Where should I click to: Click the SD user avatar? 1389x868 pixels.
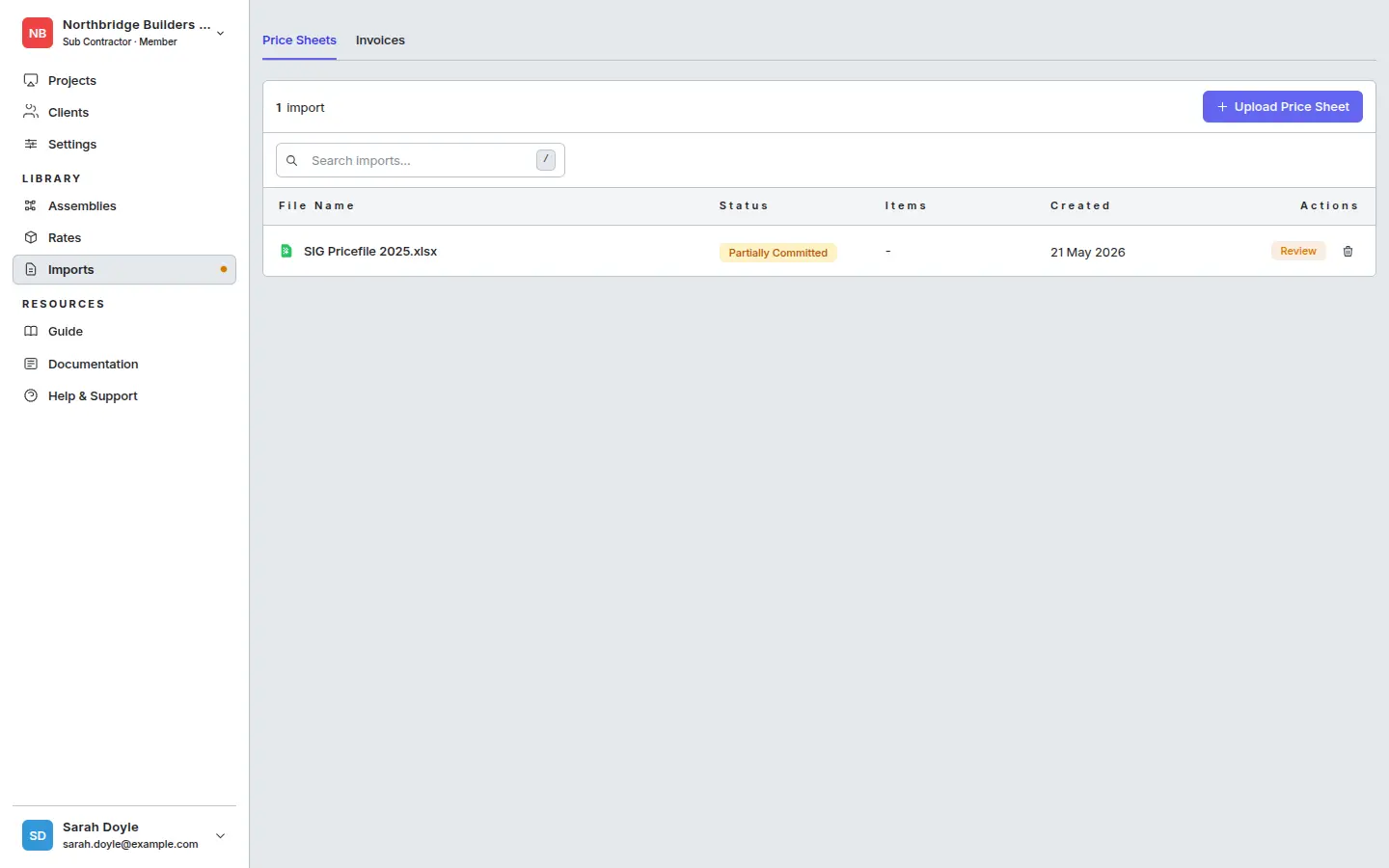point(38,835)
